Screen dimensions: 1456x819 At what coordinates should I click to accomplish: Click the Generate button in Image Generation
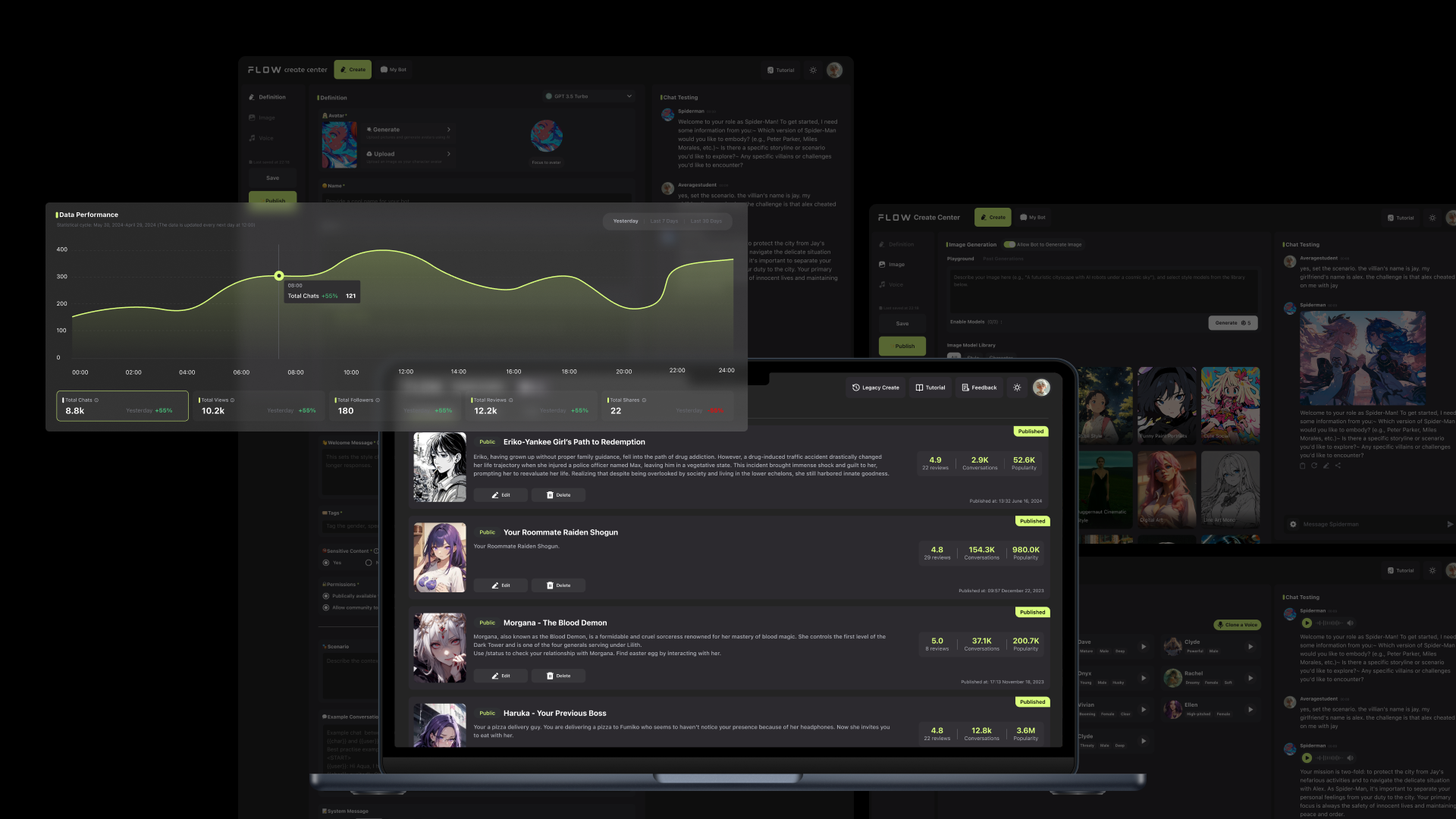click(1232, 323)
